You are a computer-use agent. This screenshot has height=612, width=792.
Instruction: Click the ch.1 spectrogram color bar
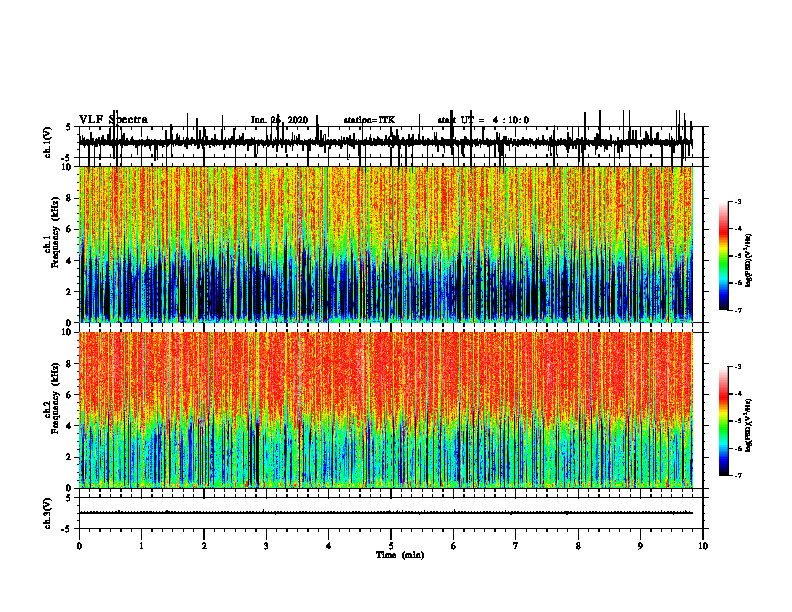724,256
